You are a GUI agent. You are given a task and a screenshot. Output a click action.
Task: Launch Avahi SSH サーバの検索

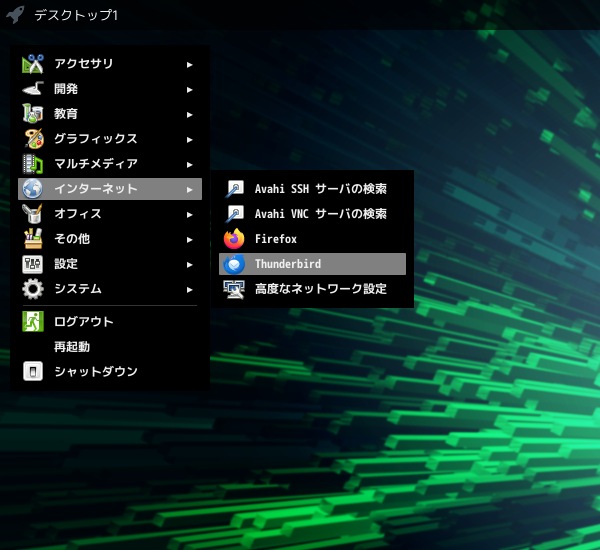coord(312,189)
